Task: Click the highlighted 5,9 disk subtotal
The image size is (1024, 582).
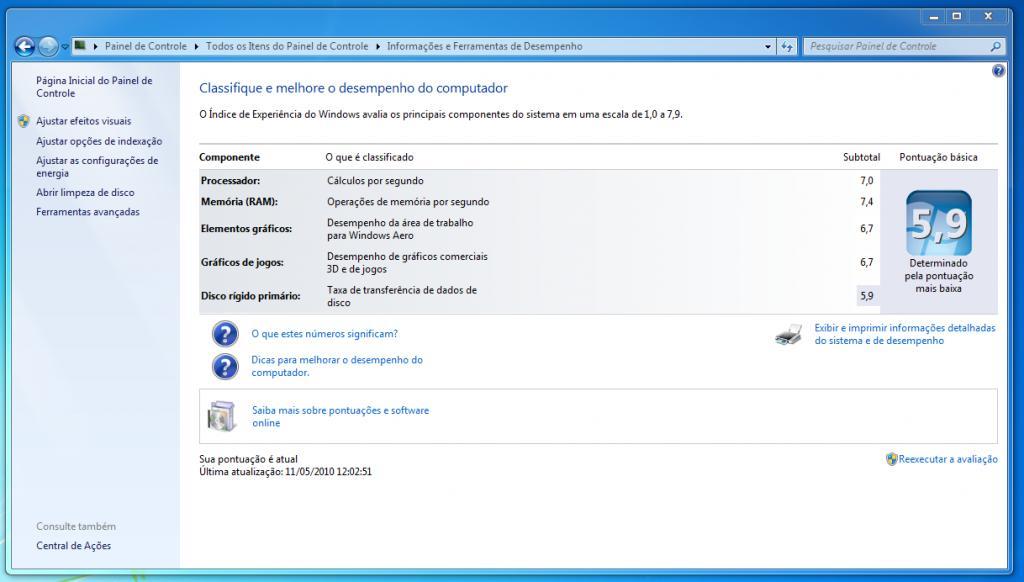Action: click(867, 296)
